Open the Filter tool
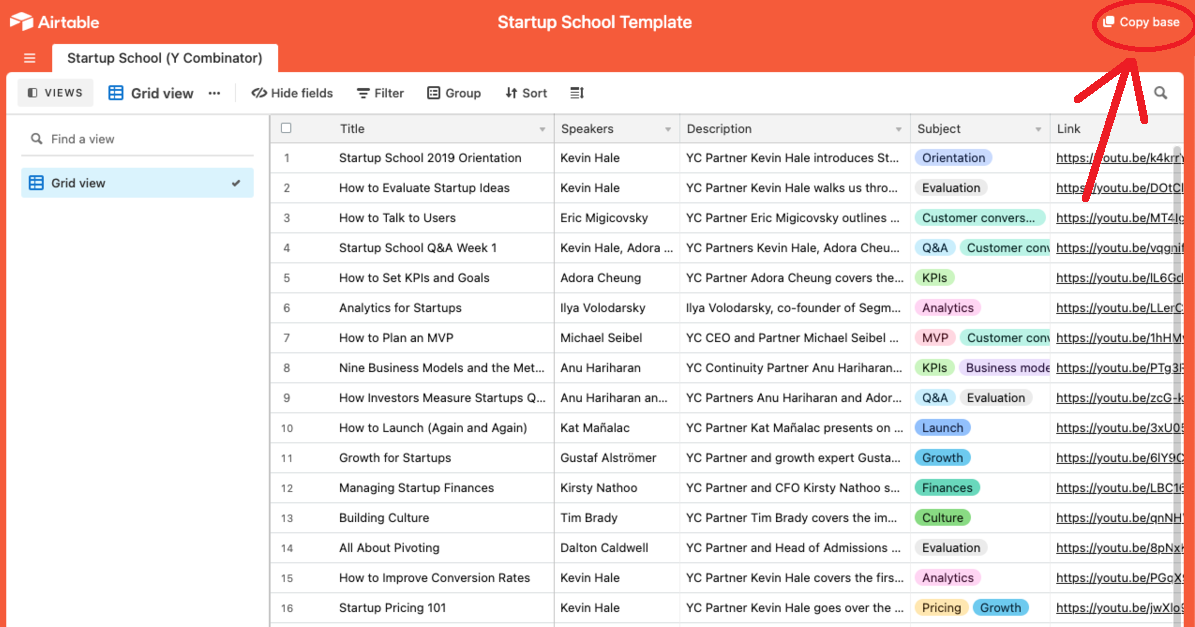 click(380, 93)
